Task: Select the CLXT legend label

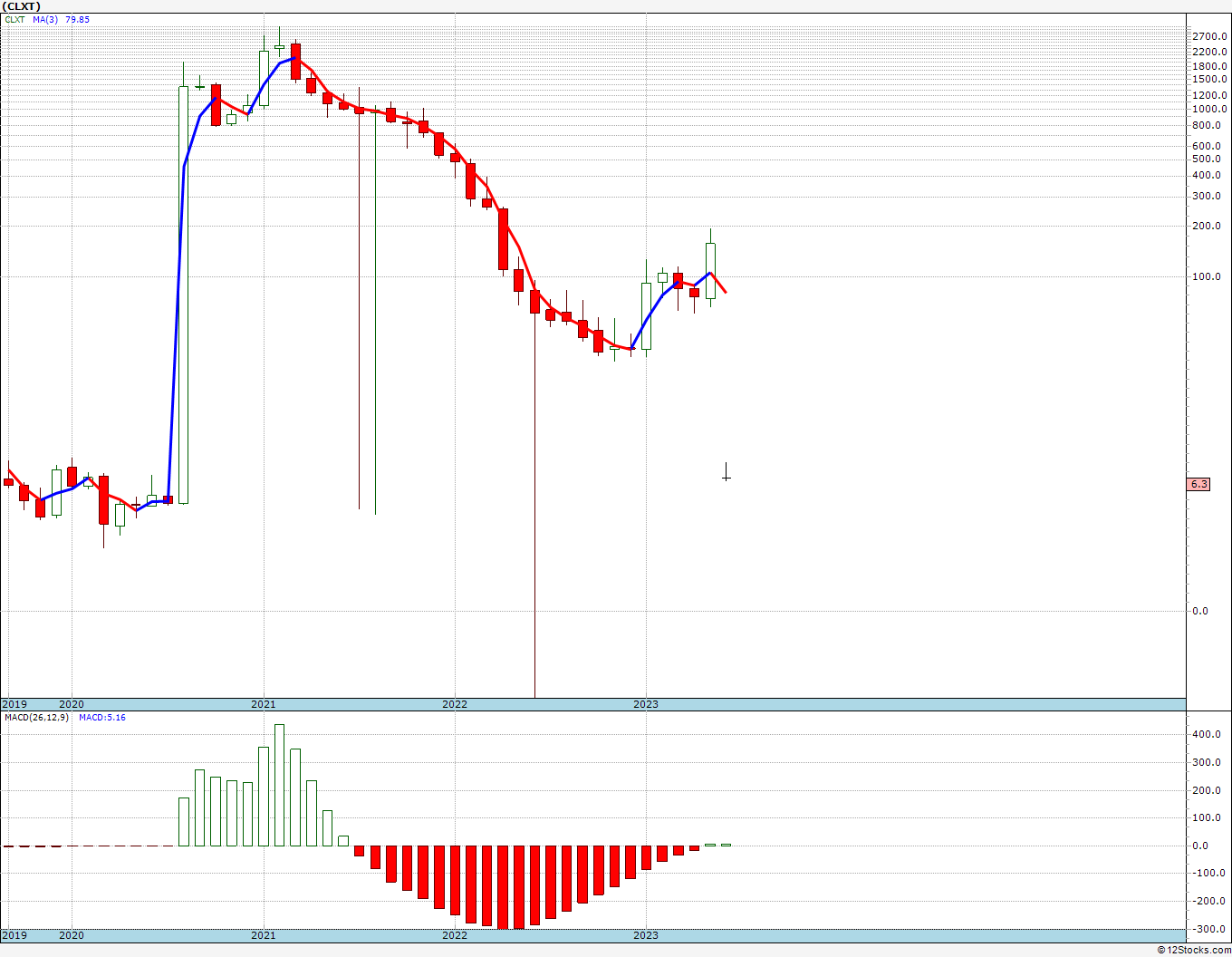Action: [15, 19]
